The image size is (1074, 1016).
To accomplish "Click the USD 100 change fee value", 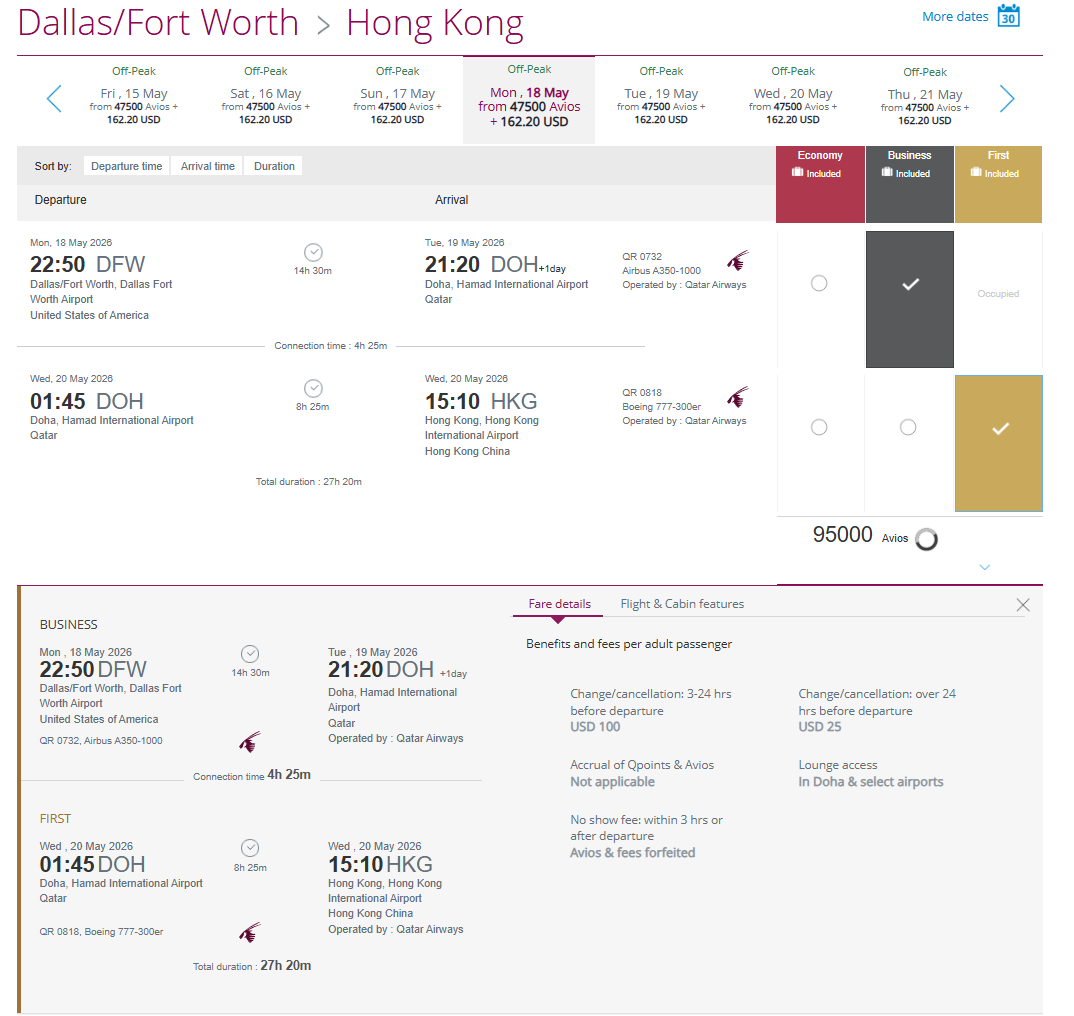I will [595, 727].
